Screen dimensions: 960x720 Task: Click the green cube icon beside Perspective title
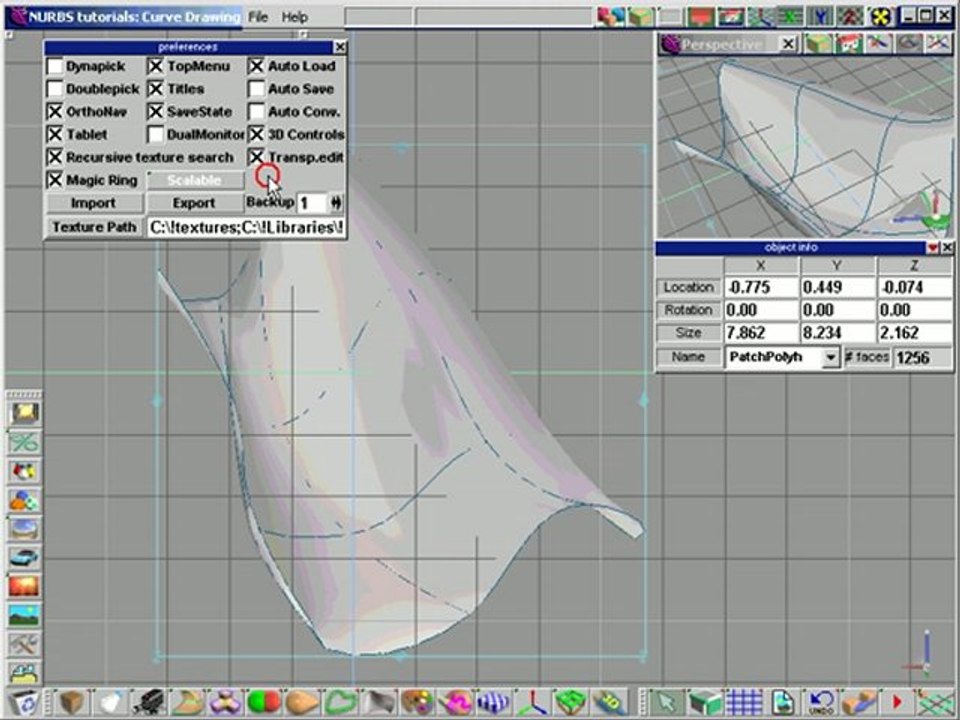(818, 44)
